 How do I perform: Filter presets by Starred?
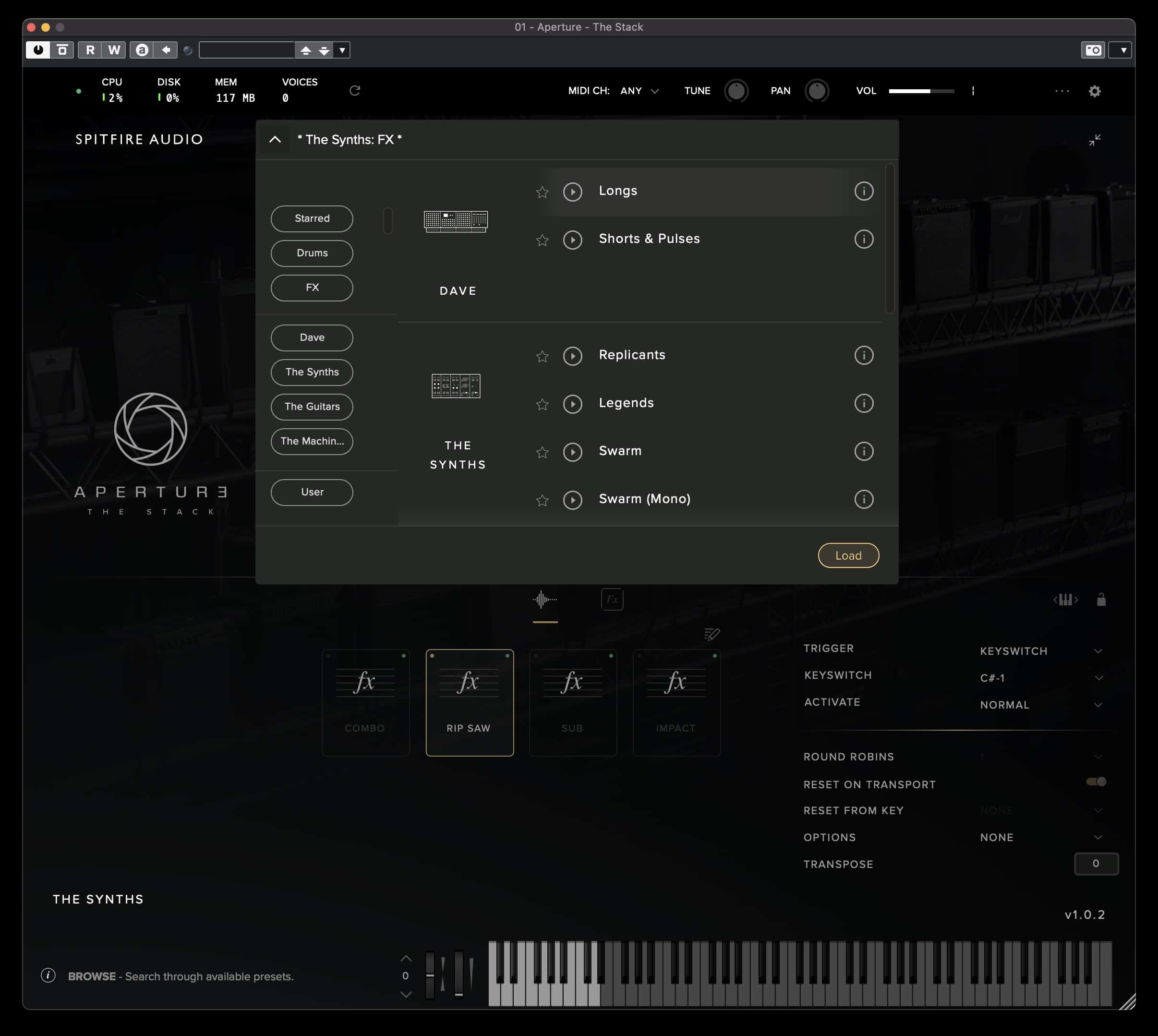coord(312,218)
